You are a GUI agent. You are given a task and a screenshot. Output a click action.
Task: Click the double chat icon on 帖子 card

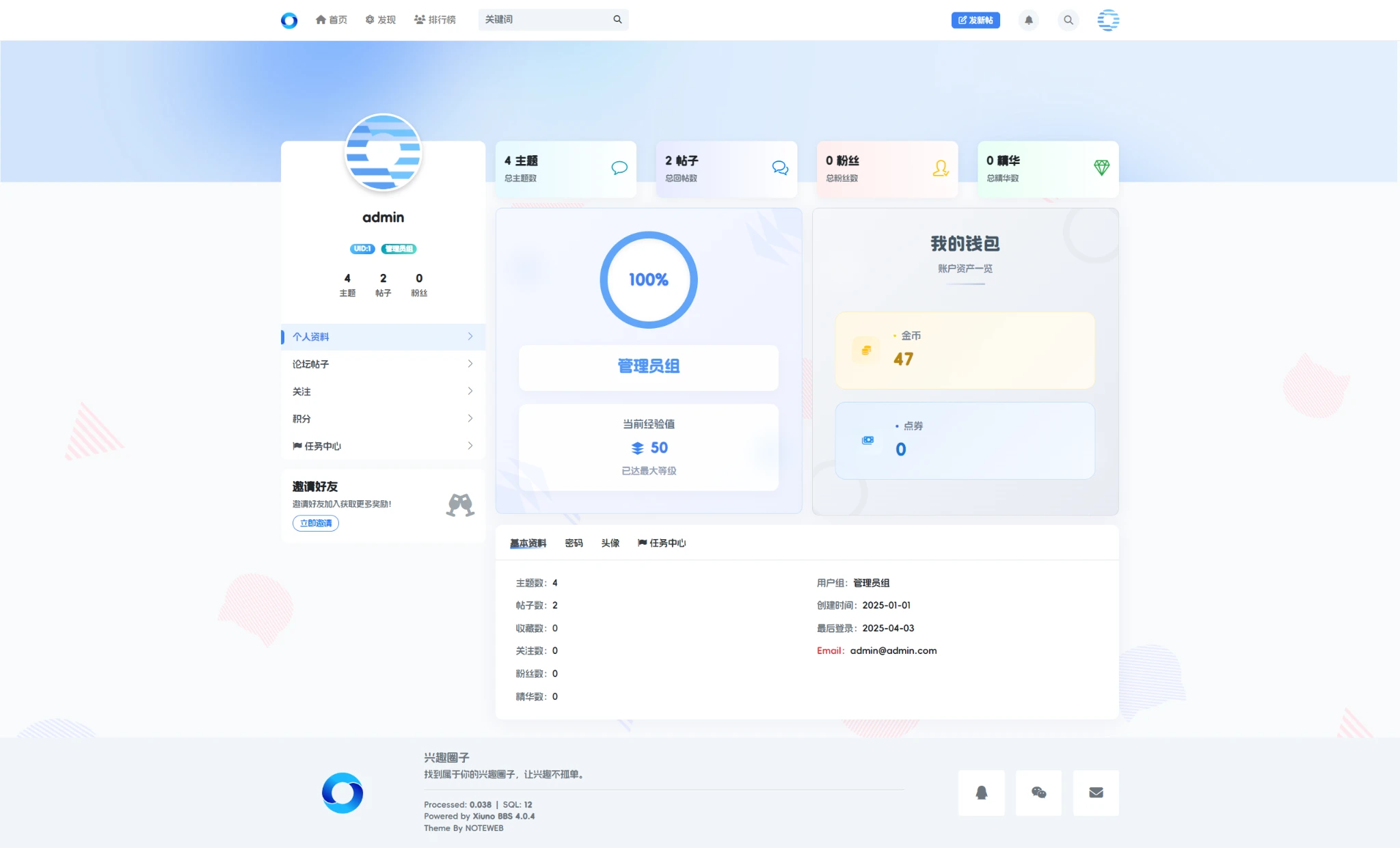pyautogui.click(x=780, y=167)
